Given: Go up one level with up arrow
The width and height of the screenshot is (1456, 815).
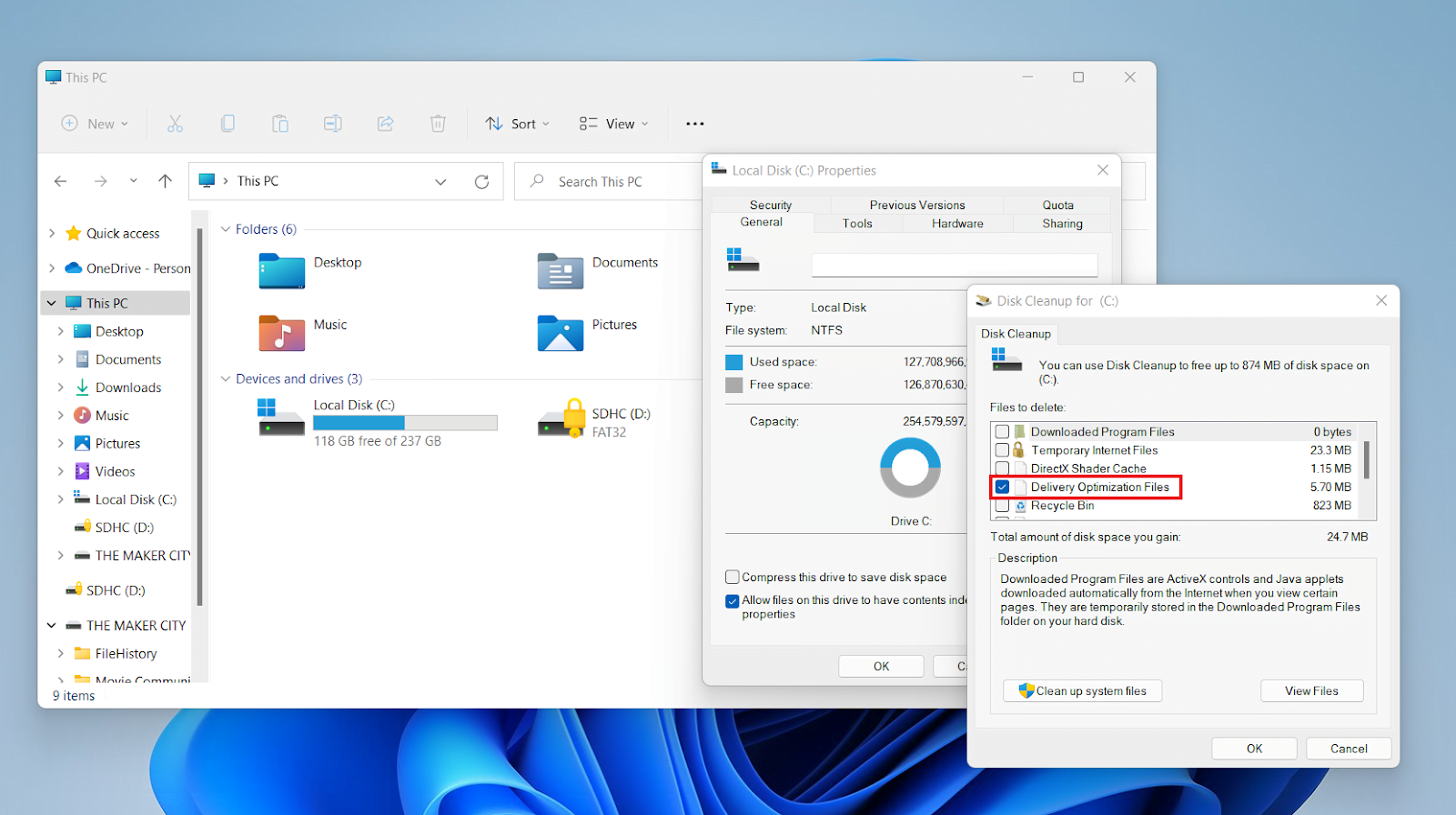Looking at the screenshot, I should click(x=165, y=181).
